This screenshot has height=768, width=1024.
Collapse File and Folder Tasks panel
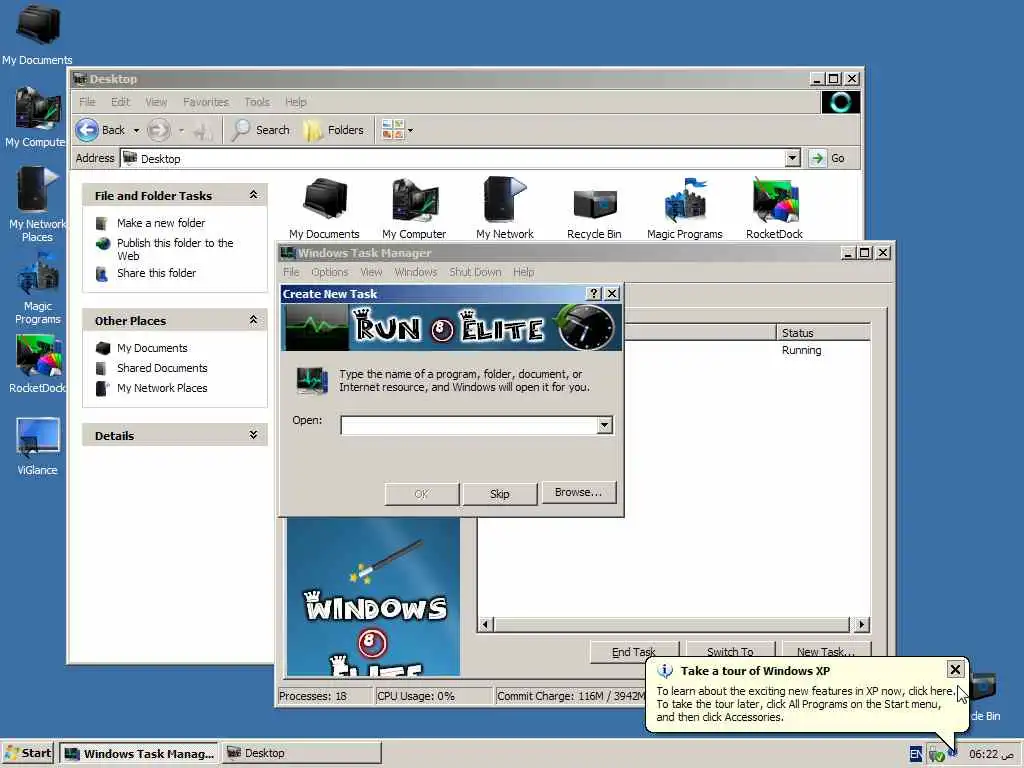click(x=253, y=195)
